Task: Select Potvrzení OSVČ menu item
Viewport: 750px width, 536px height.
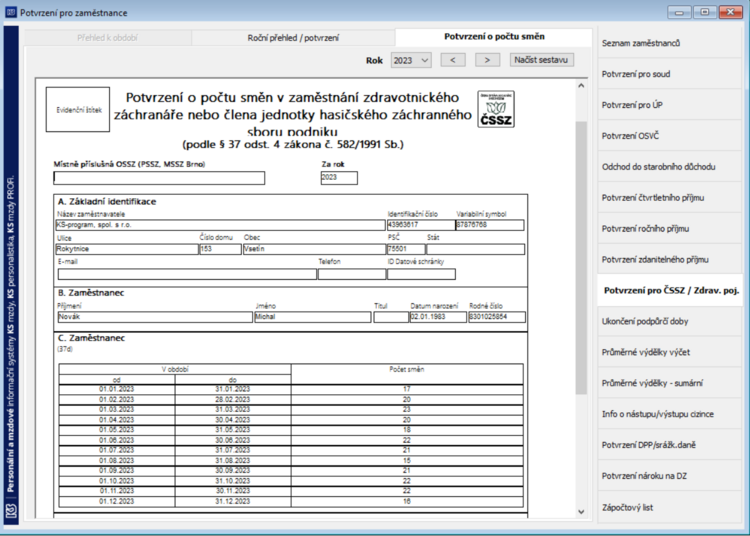Action: (669, 136)
